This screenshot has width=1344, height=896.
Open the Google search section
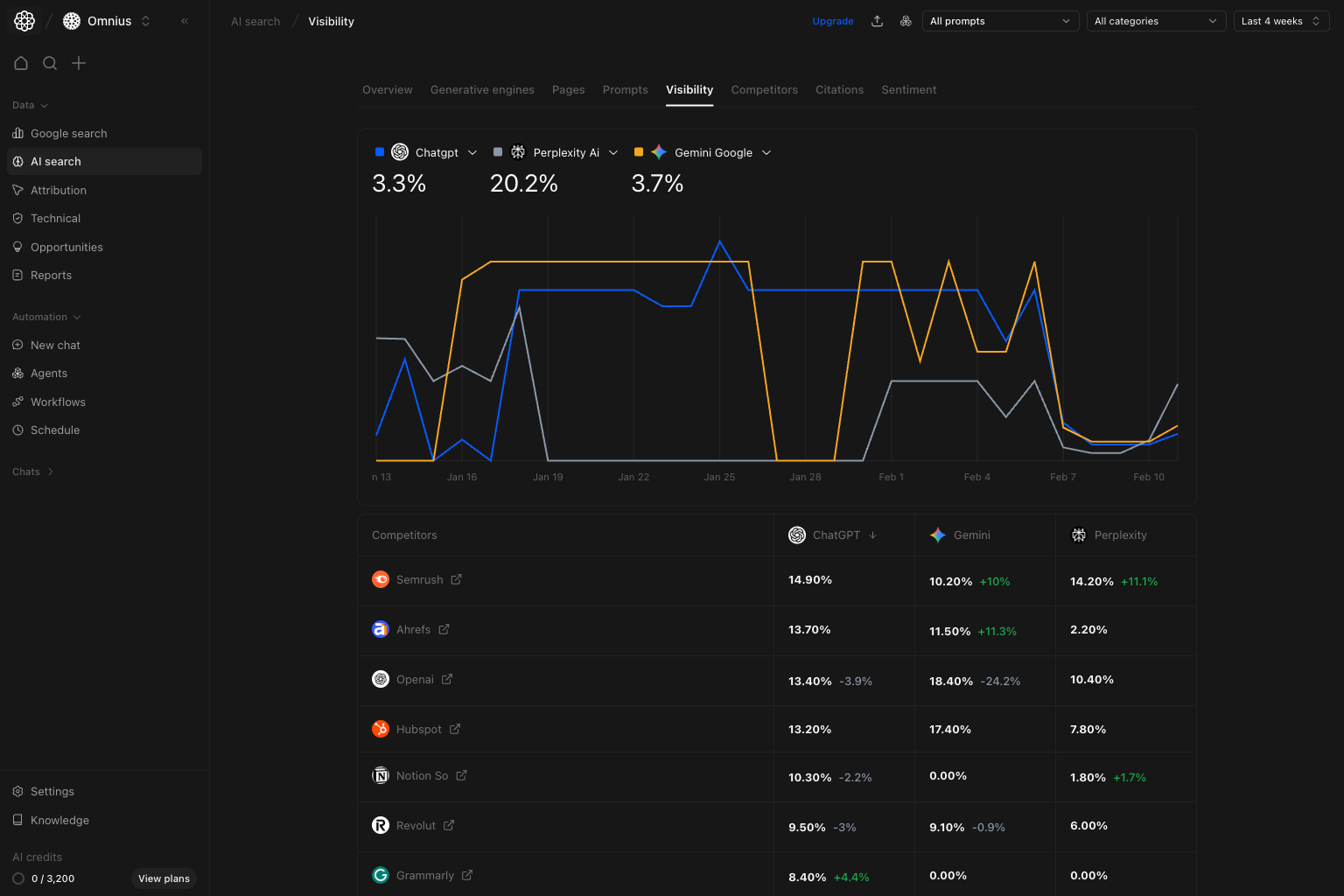[x=68, y=133]
